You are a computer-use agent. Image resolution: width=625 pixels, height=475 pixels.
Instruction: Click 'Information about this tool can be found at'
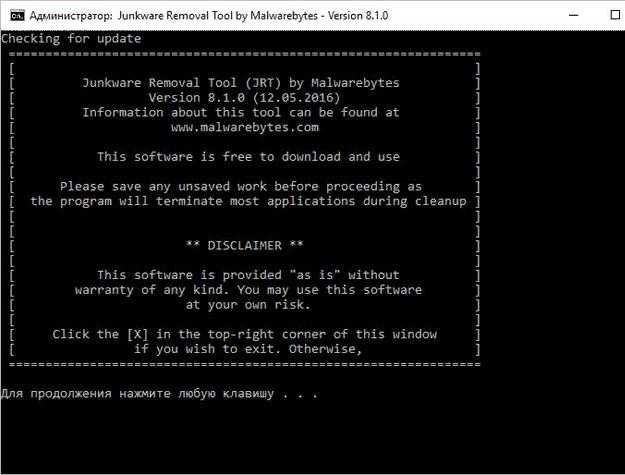[x=241, y=112]
